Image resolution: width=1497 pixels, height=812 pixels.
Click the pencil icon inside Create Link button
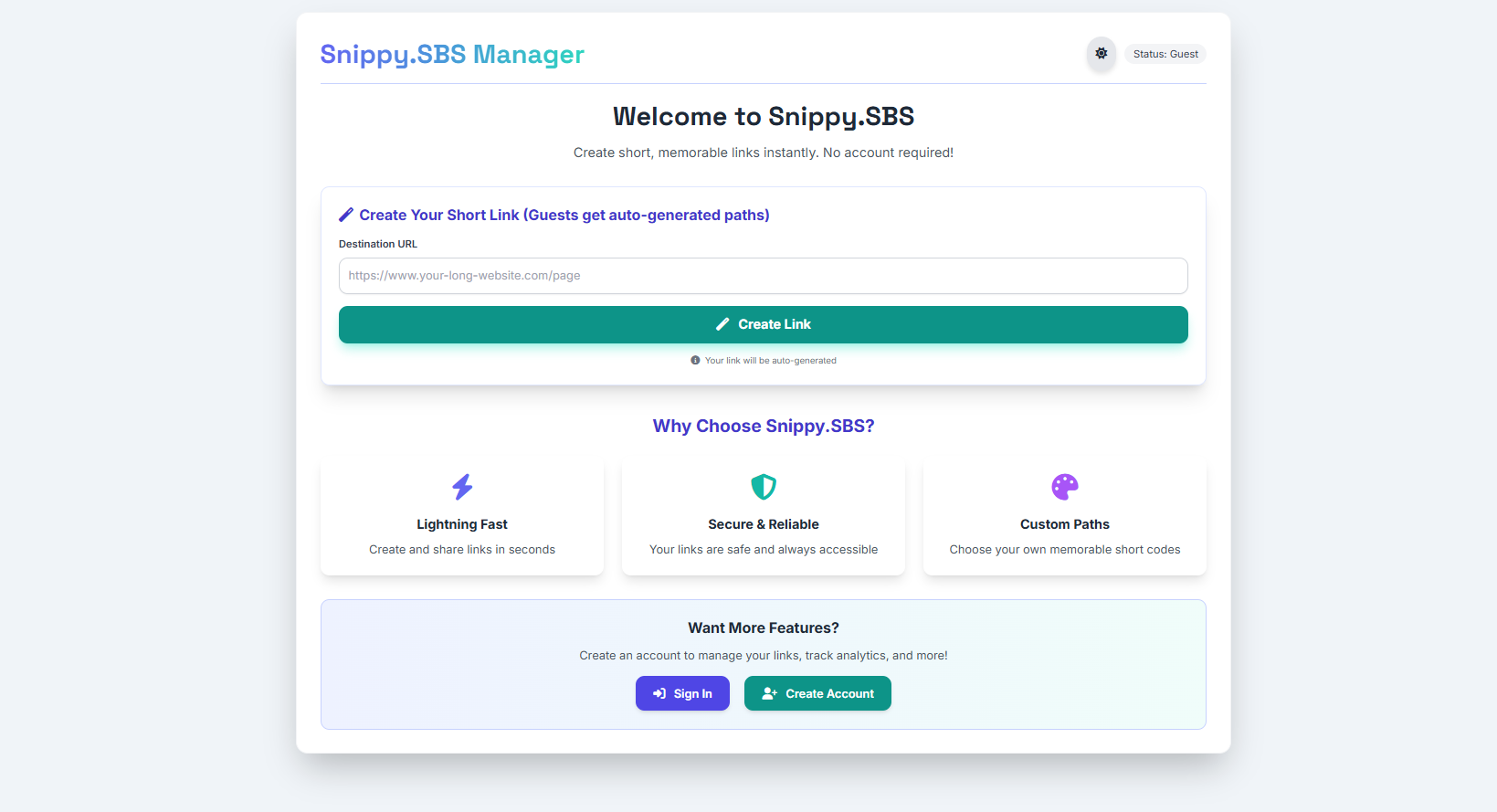(x=722, y=324)
